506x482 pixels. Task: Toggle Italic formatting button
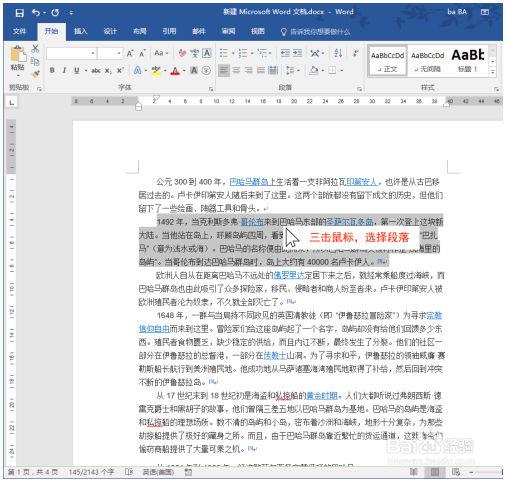[x=64, y=70]
